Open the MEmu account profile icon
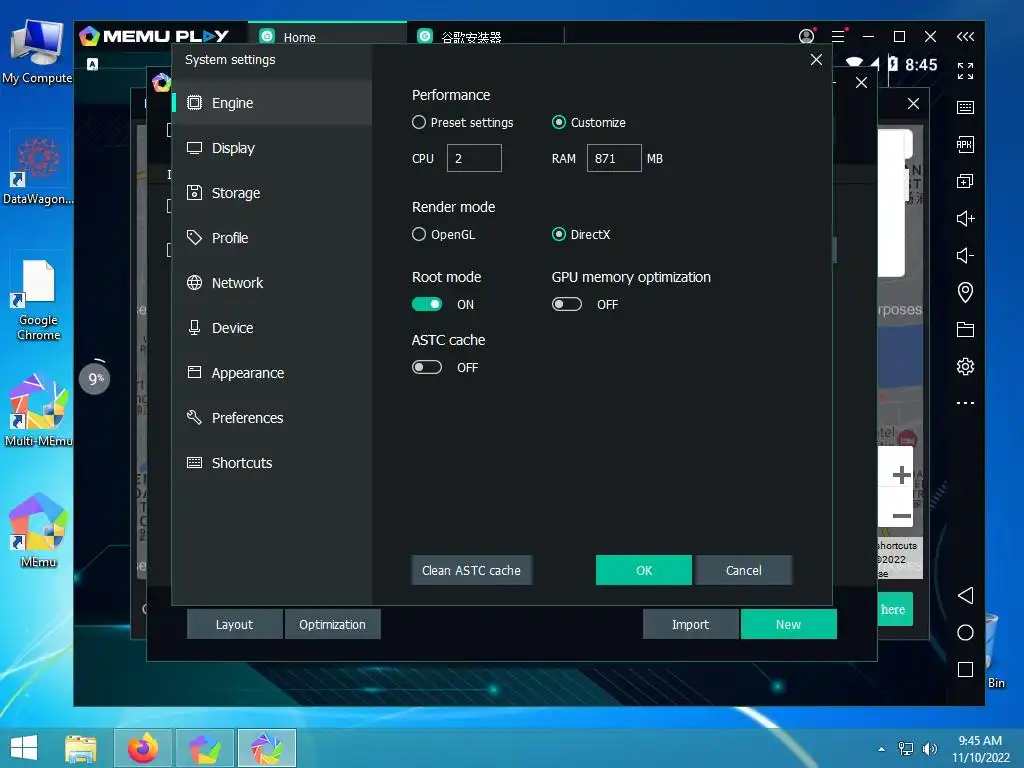1024x768 pixels. click(x=807, y=36)
